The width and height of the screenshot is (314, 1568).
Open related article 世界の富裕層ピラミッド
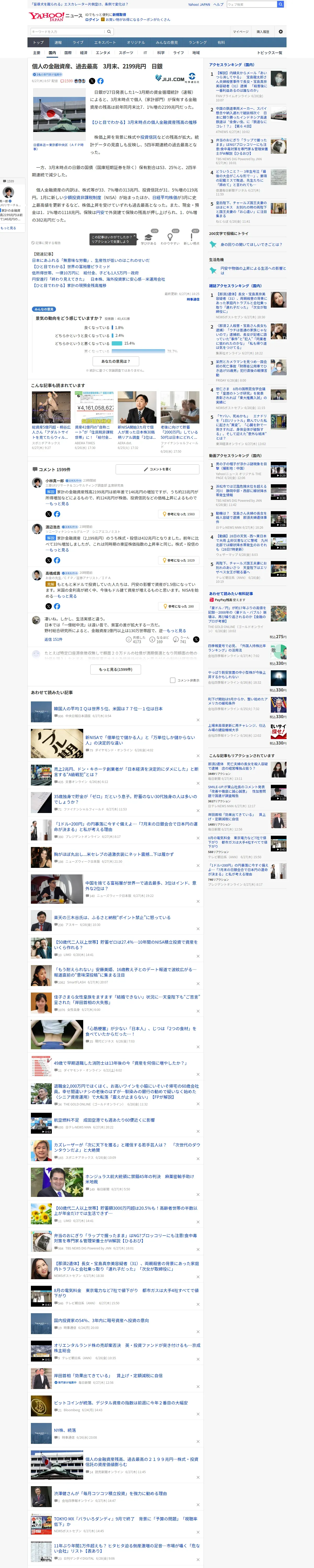coord(71,267)
